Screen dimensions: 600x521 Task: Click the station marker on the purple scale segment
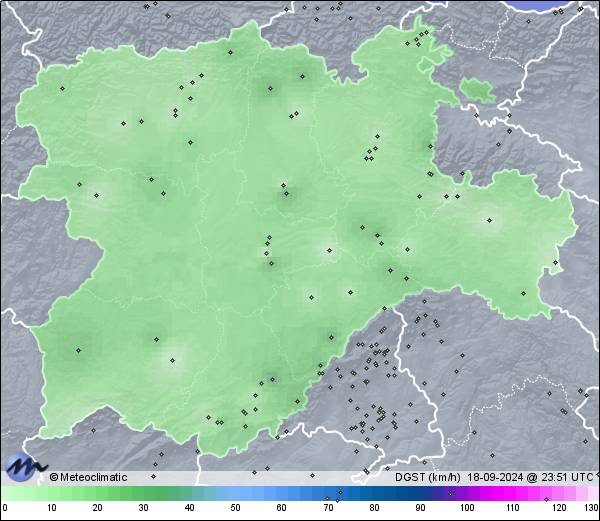450,494
